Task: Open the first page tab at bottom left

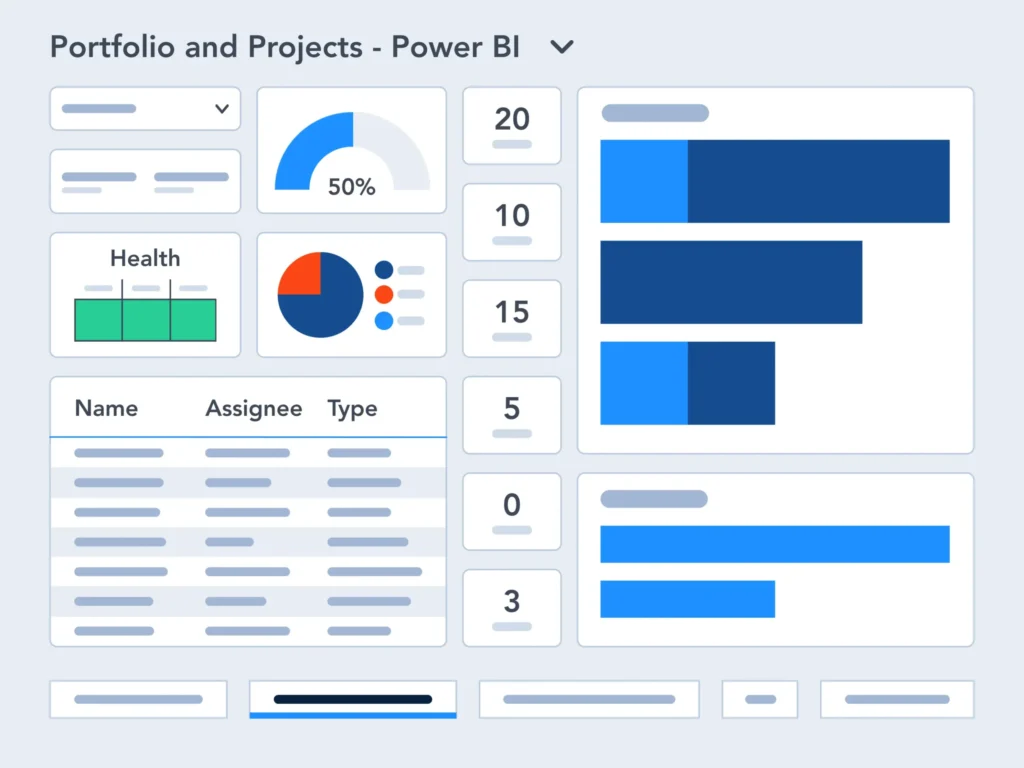Action: click(138, 698)
